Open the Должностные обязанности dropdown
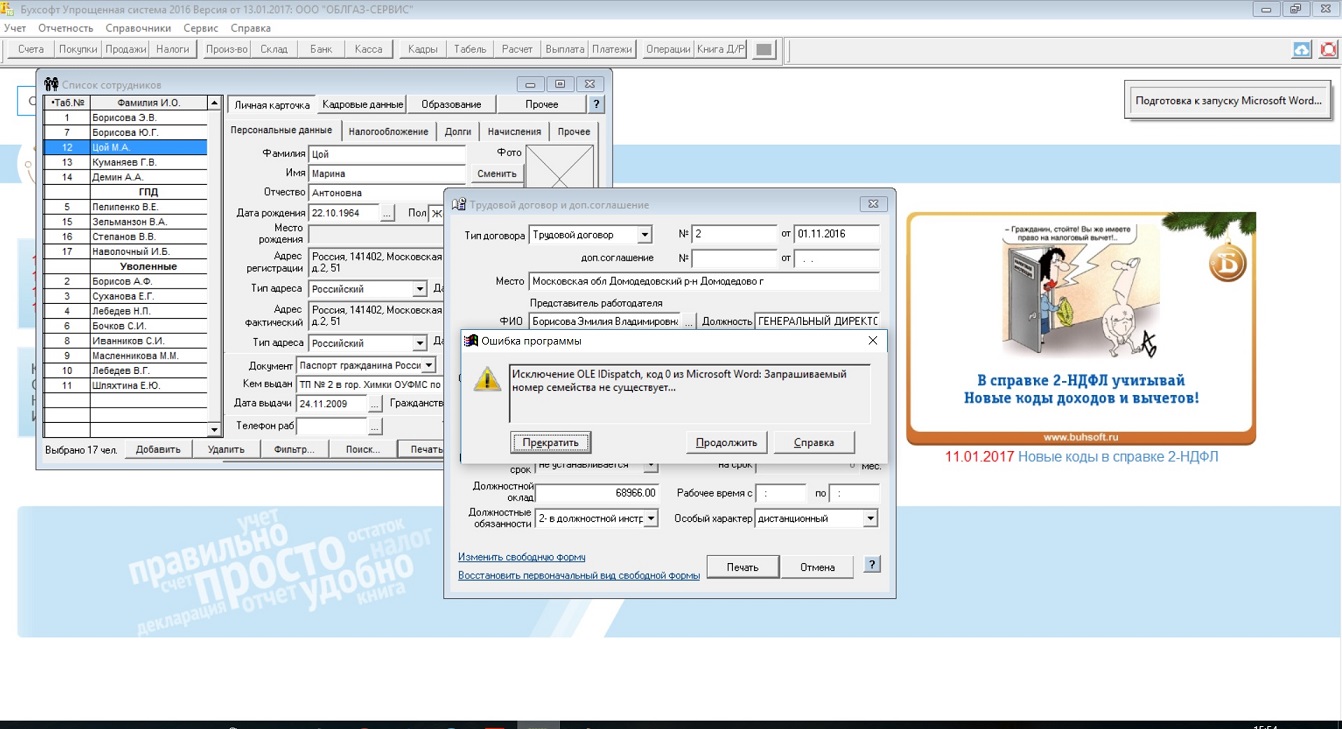The image size is (1342, 729). point(650,519)
